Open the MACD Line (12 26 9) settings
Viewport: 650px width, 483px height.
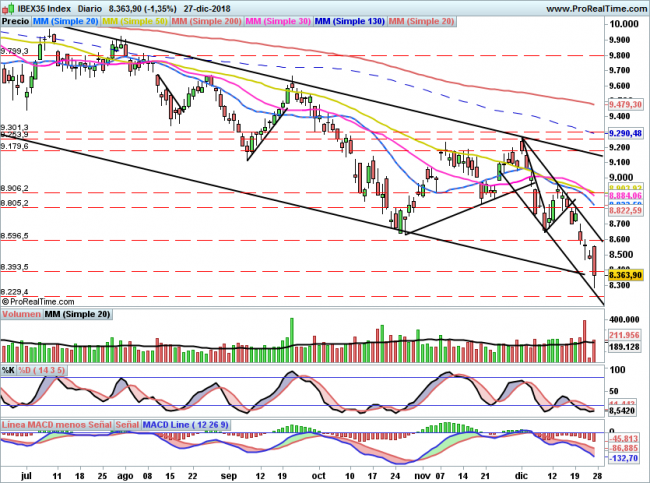(186, 425)
